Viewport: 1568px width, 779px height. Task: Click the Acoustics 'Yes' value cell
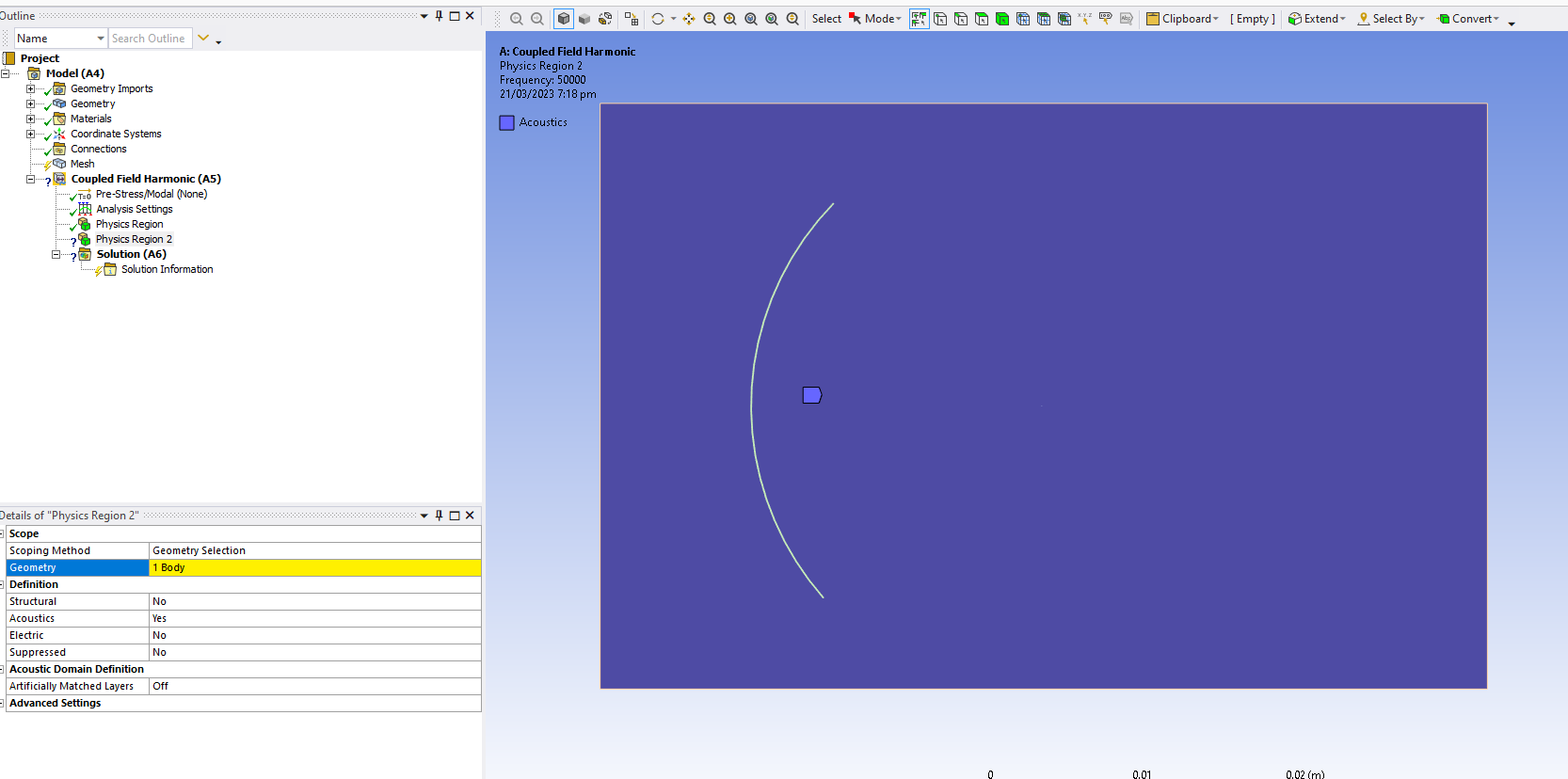(x=315, y=618)
